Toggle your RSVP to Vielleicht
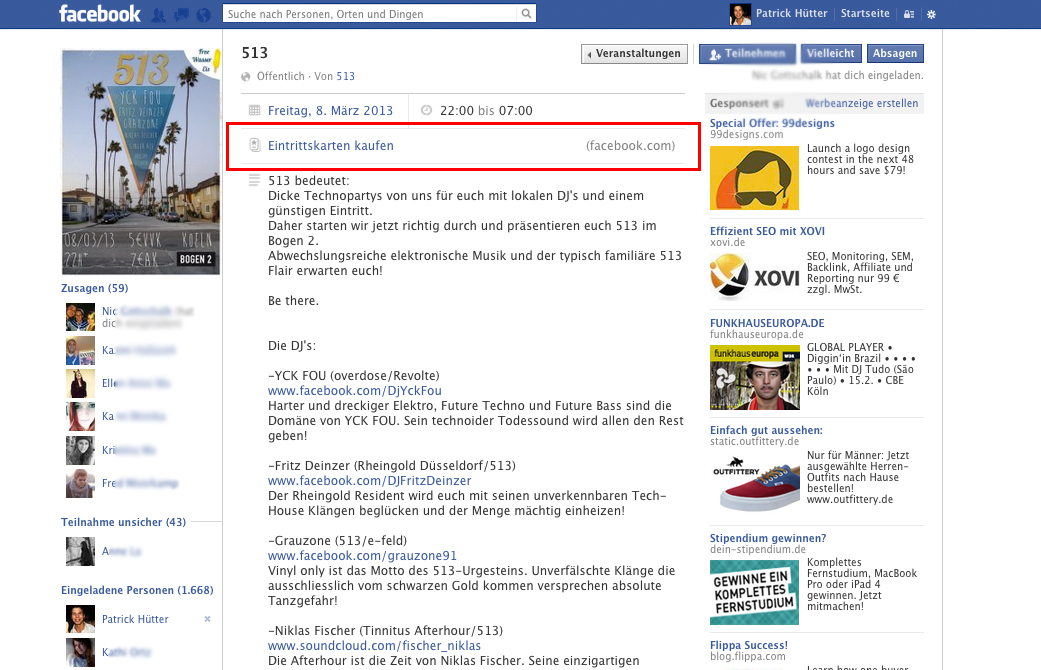The height and width of the screenshot is (670, 1041). (831, 53)
